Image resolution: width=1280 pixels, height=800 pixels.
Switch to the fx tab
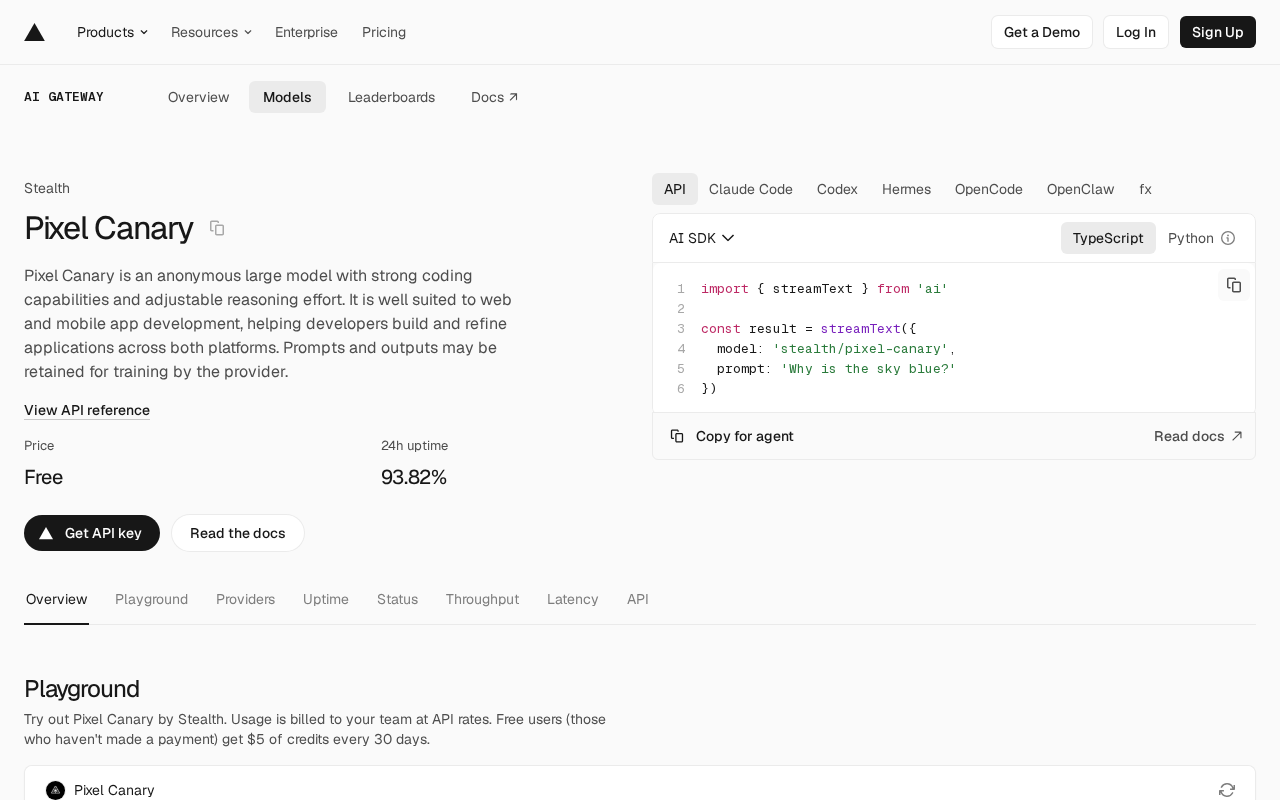point(1145,189)
